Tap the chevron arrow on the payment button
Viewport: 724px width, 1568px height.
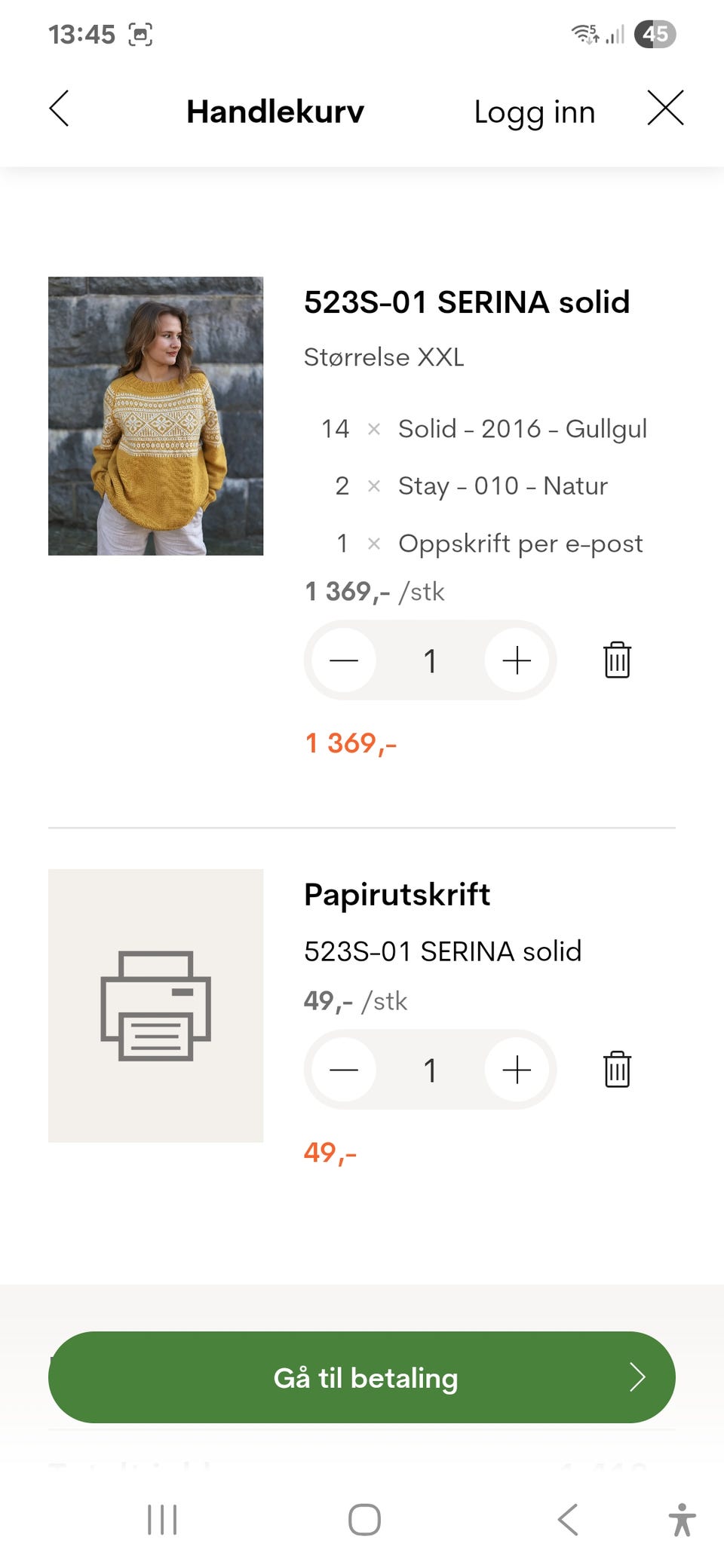pos(637,1377)
